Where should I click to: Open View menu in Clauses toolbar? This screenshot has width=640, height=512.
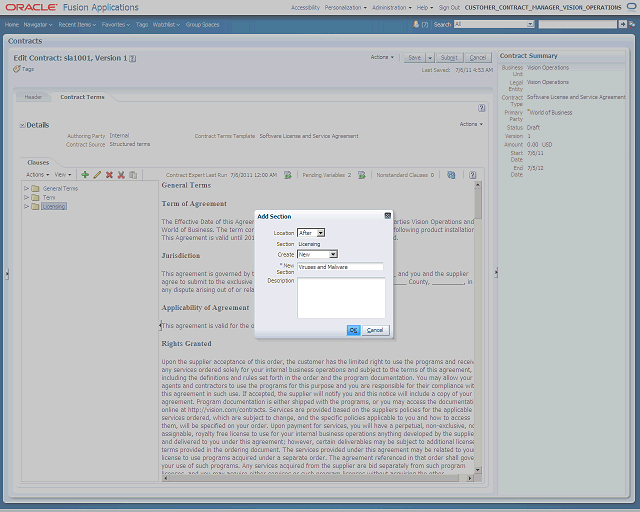click(x=63, y=174)
